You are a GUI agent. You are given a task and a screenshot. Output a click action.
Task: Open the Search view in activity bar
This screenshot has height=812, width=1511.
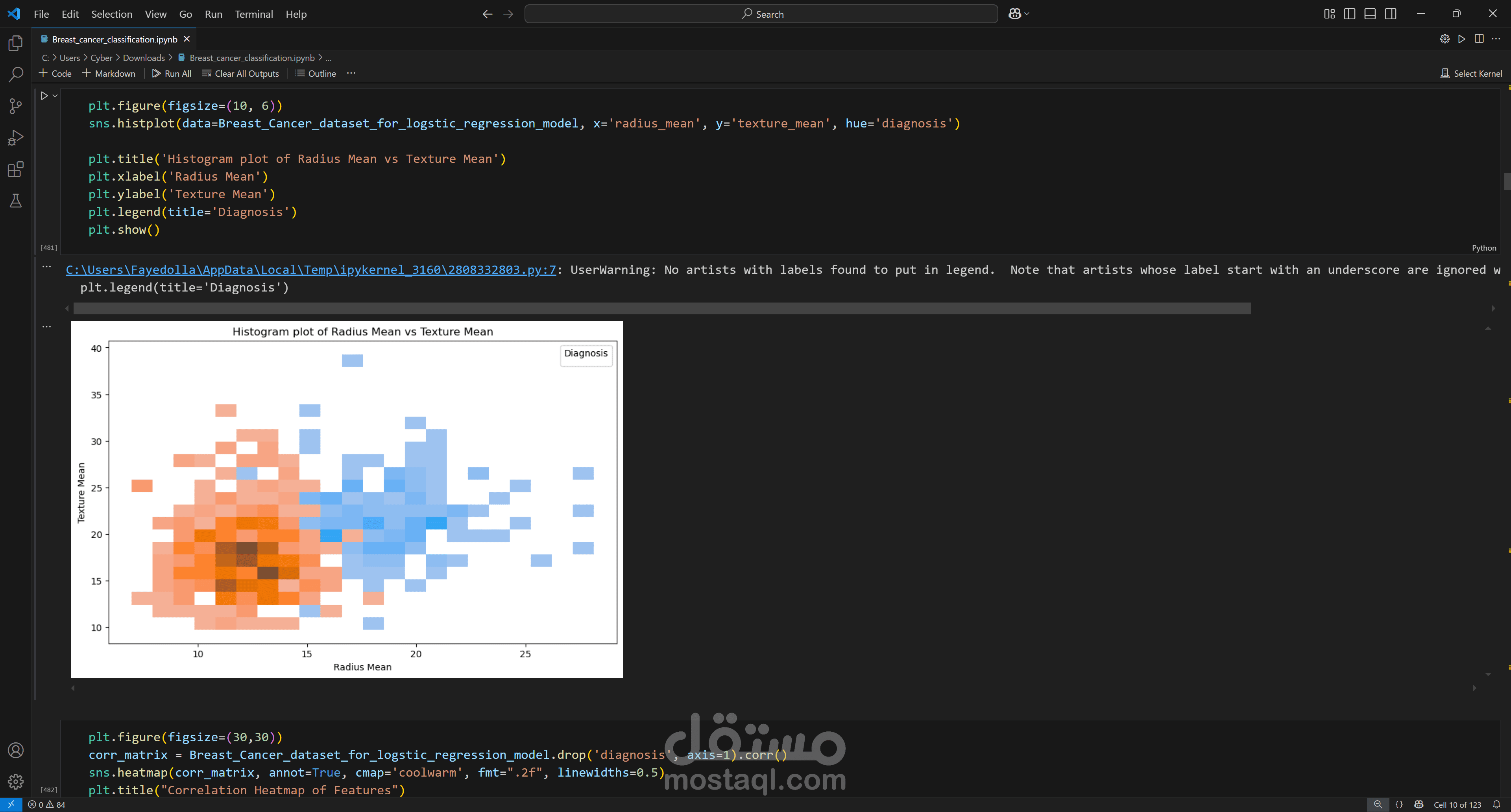[16, 74]
